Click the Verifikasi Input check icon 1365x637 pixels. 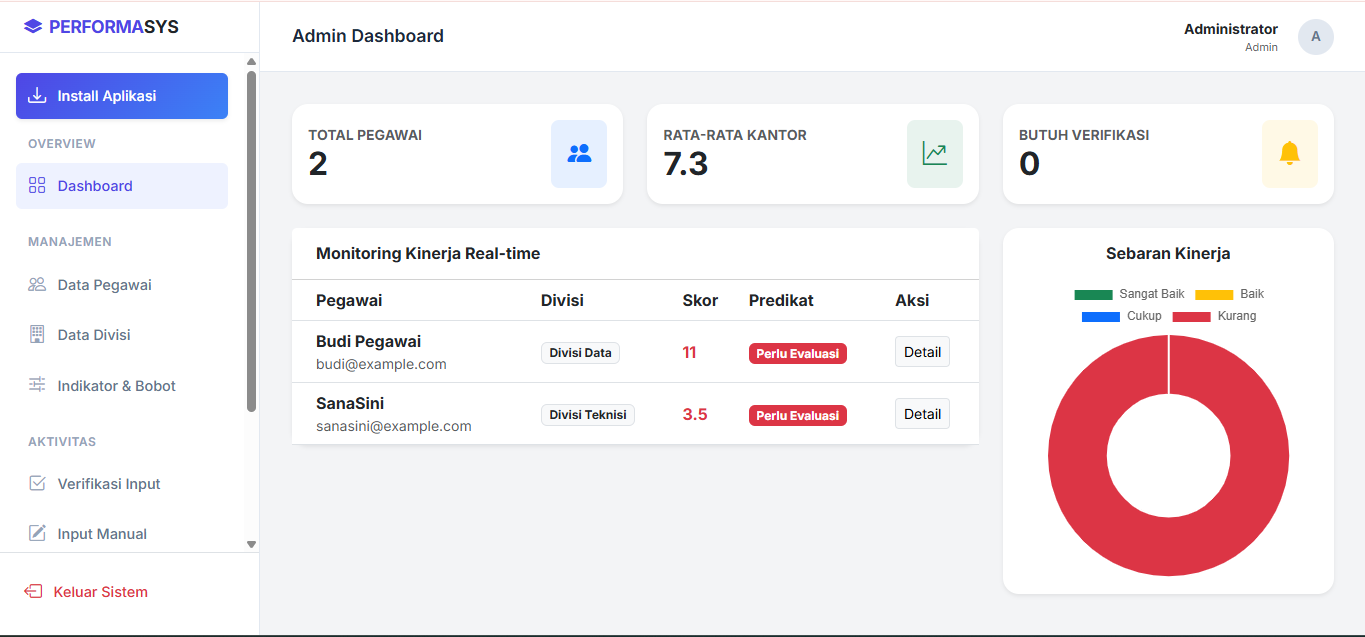coord(37,483)
